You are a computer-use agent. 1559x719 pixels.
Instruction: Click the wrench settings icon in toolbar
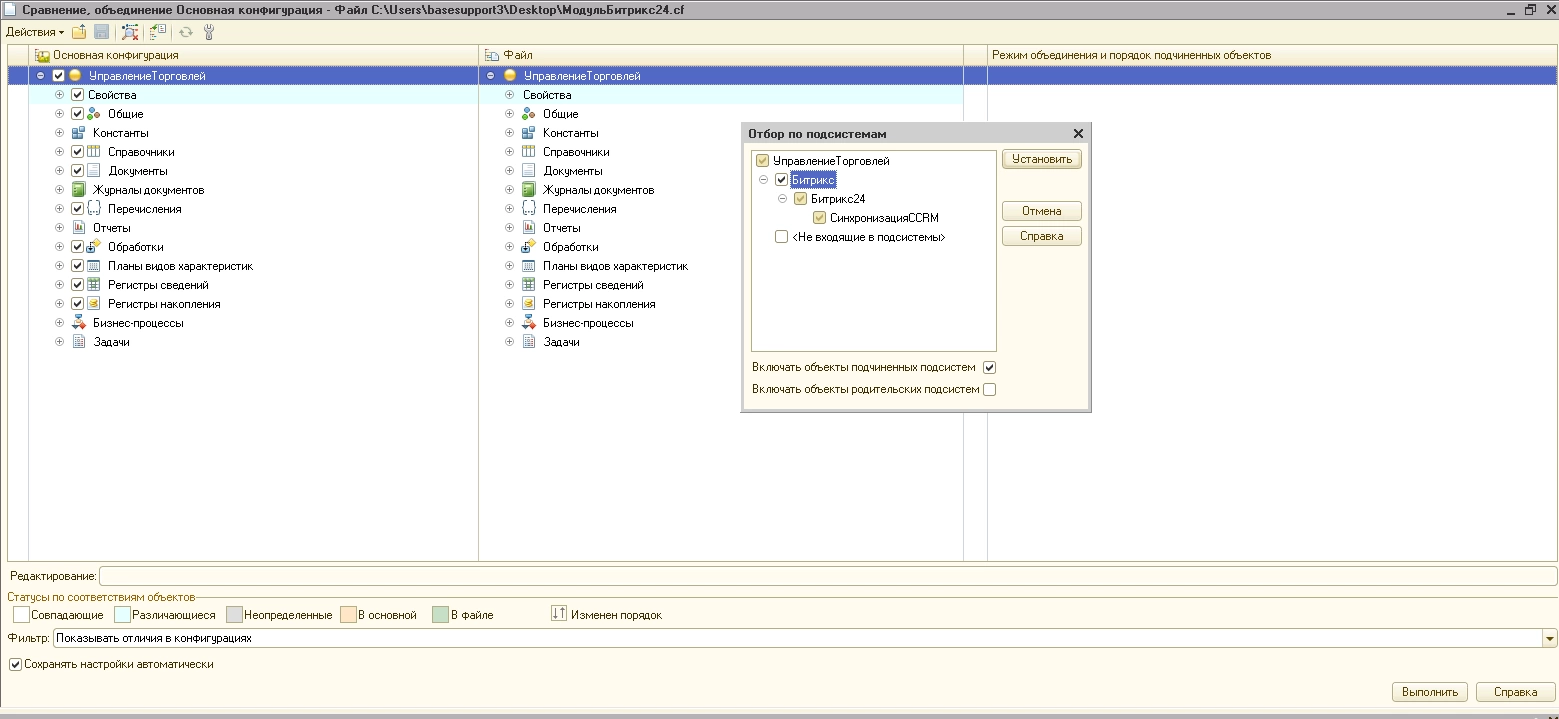click(209, 32)
